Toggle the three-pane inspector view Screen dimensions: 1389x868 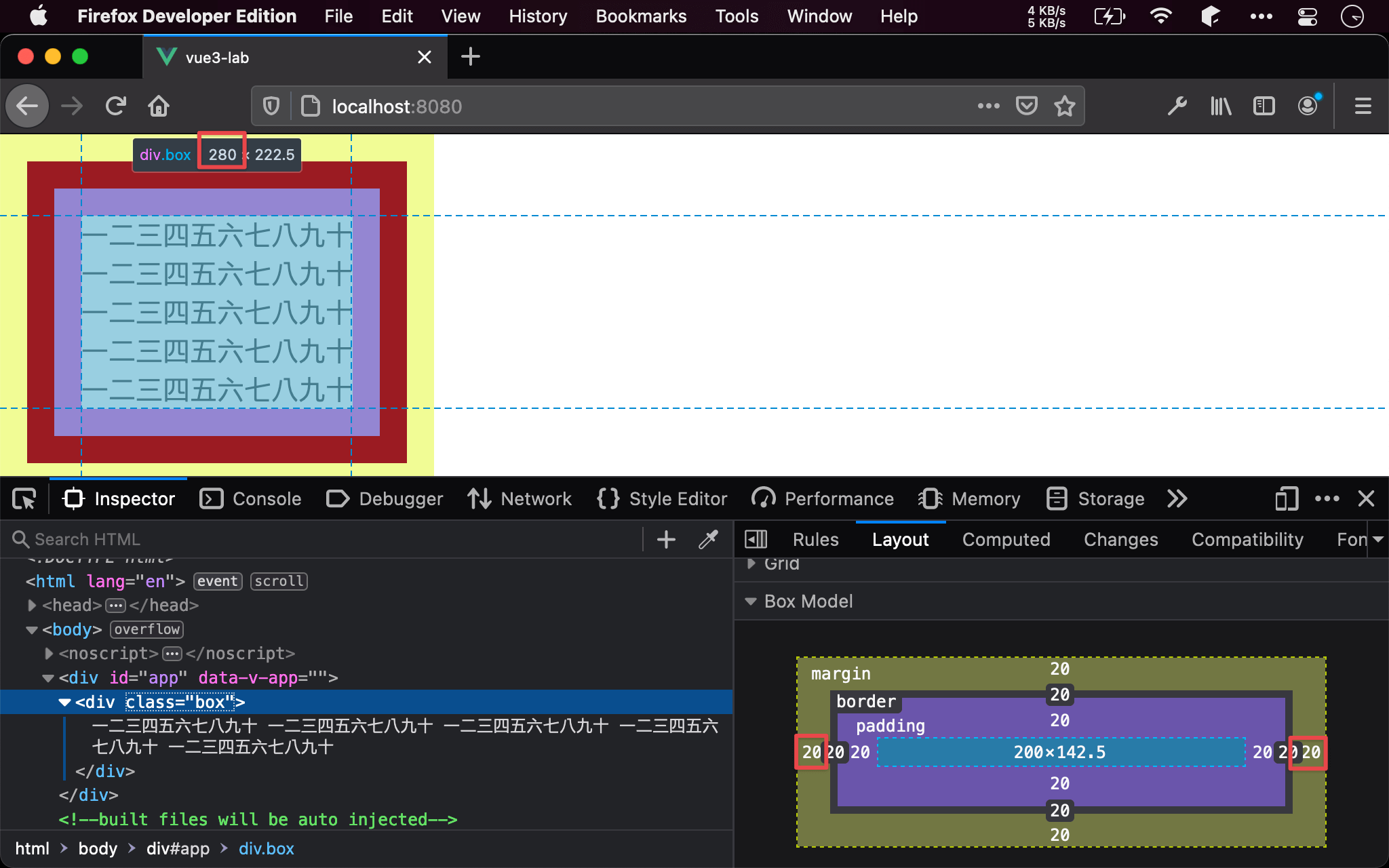(x=756, y=539)
